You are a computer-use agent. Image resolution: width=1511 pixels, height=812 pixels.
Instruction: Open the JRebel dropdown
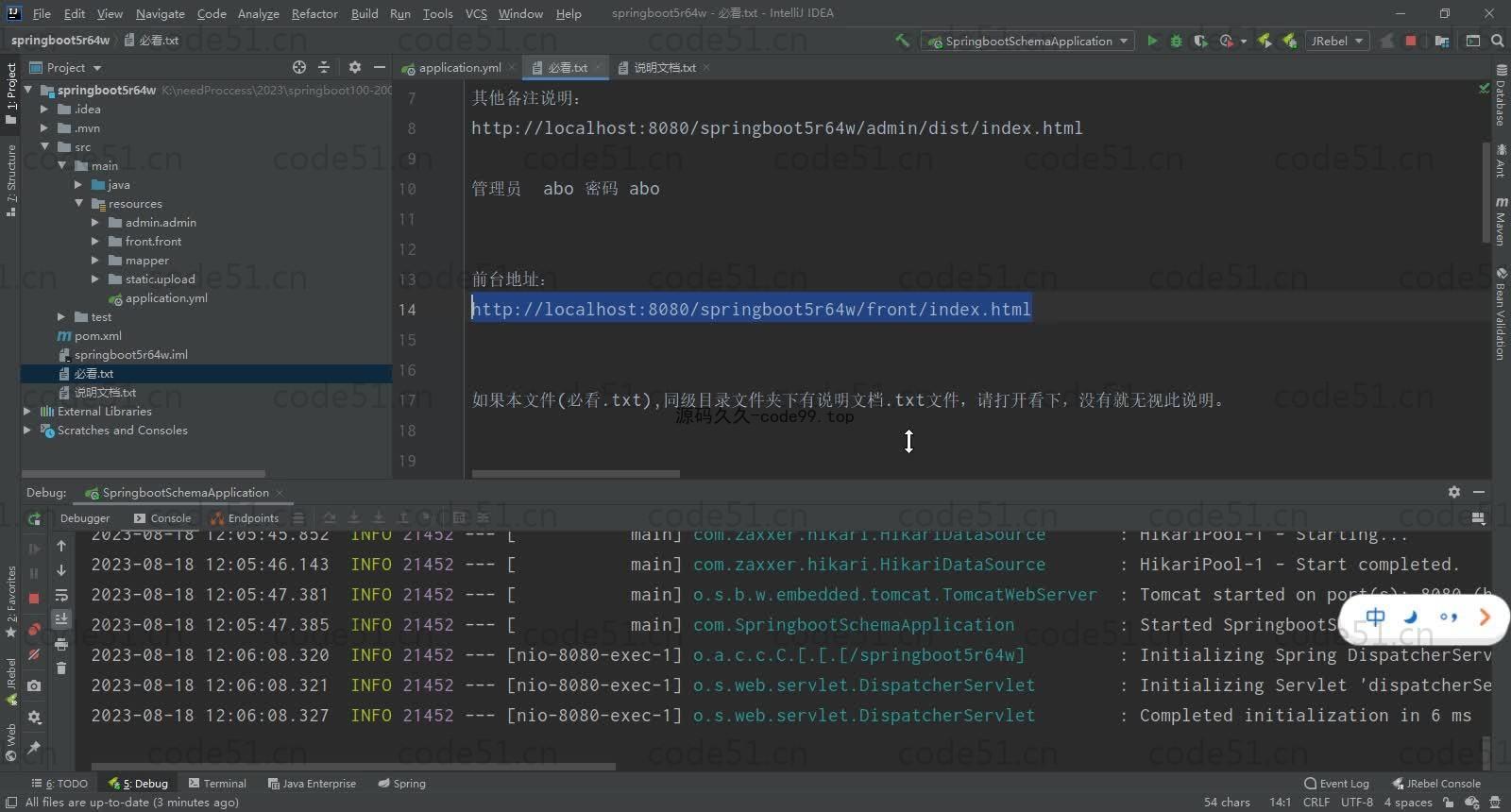pyautogui.click(x=1337, y=41)
